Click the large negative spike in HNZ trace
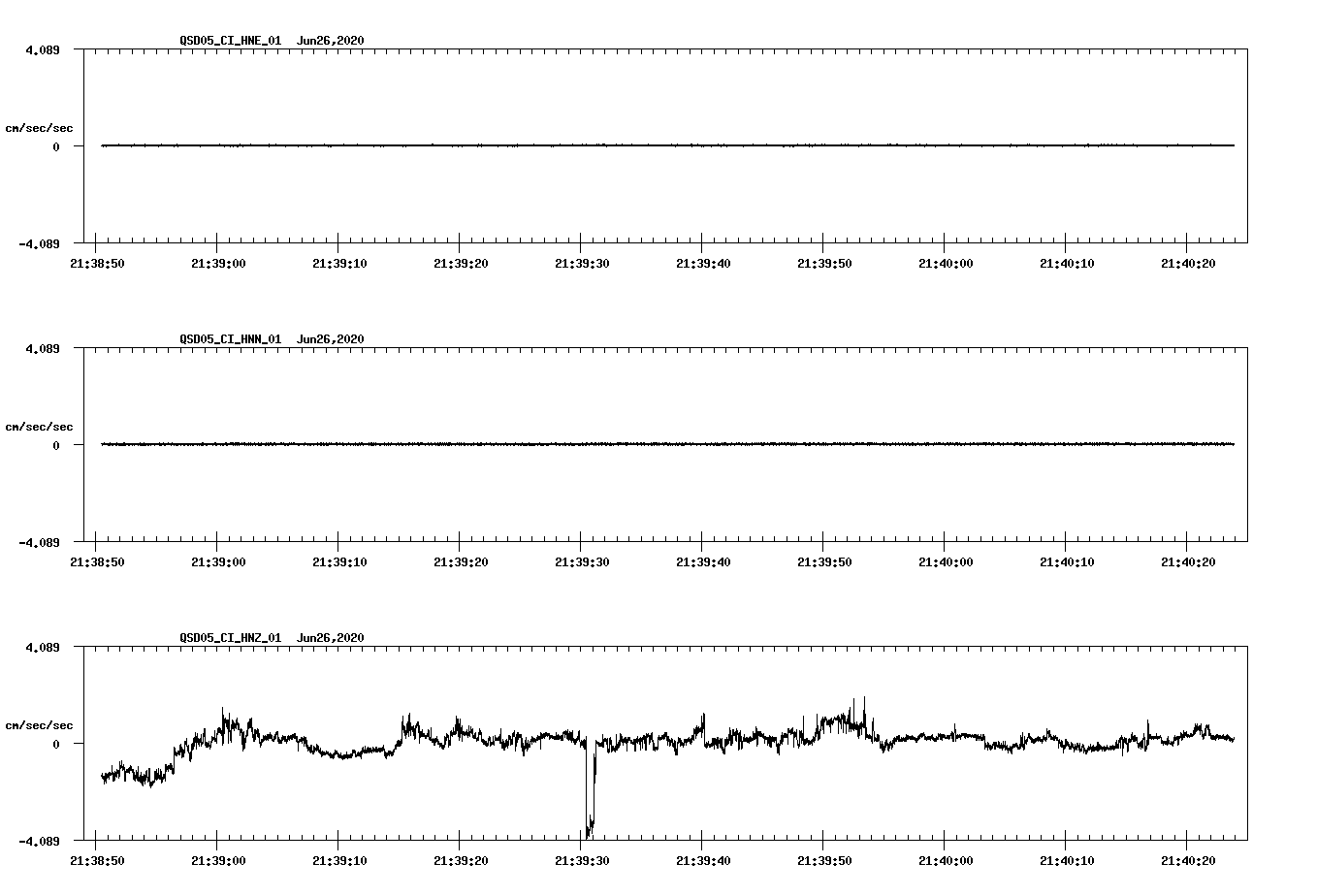Viewport: 1317px width, 896px height. coord(590,790)
